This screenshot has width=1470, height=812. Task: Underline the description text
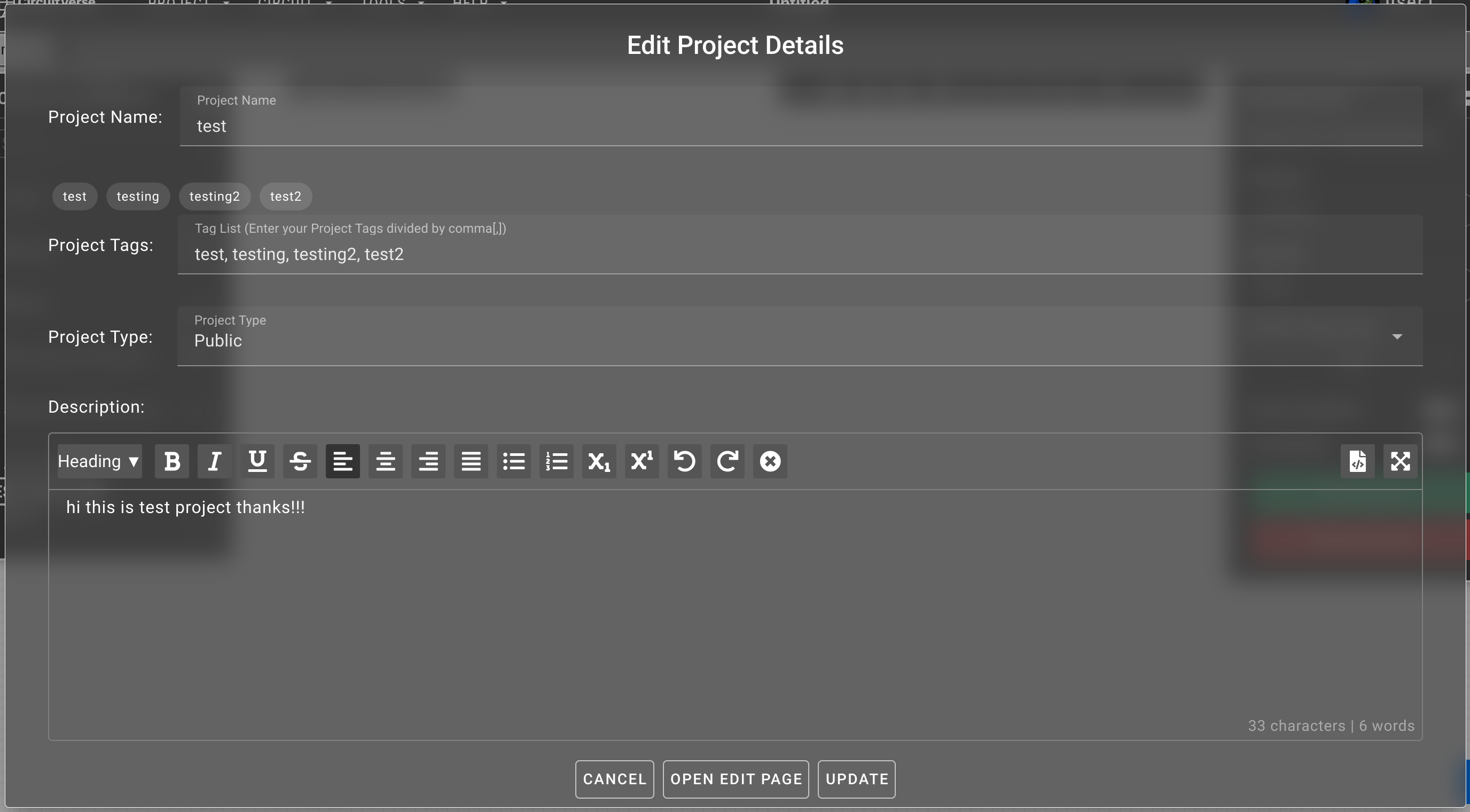click(257, 461)
